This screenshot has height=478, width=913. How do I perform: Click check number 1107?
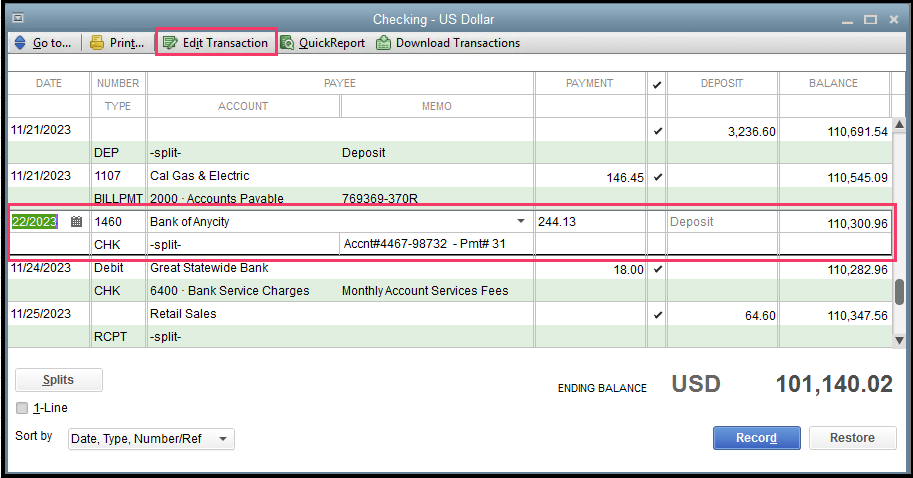[x=108, y=176]
